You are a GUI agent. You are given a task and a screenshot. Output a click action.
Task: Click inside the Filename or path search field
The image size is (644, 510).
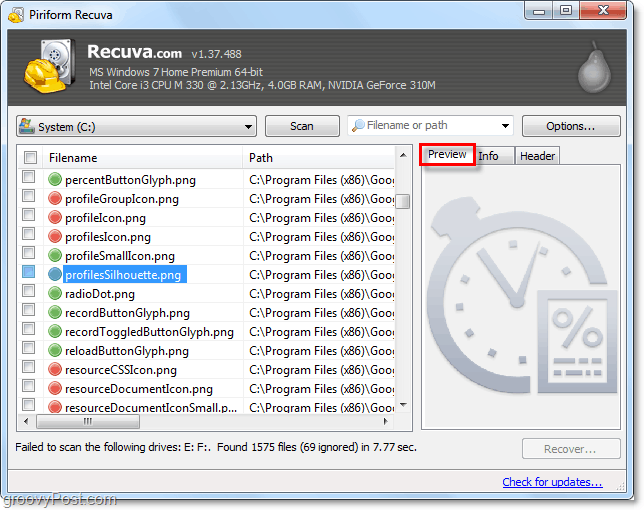(430, 125)
